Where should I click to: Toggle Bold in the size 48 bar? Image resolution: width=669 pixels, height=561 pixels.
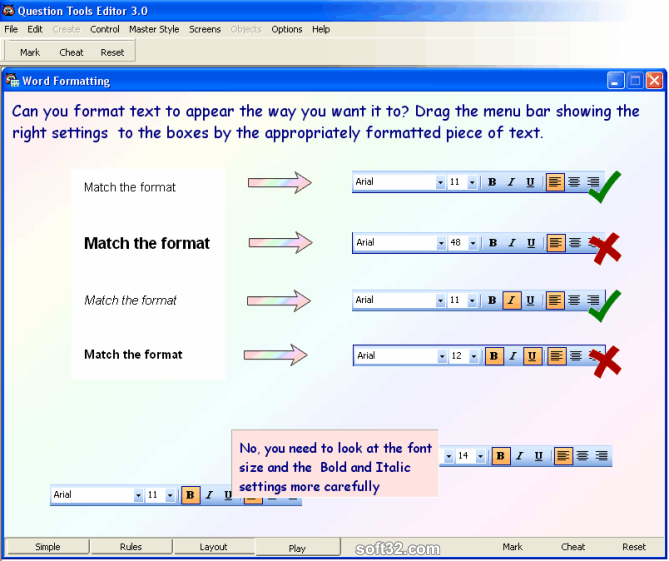pyautogui.click(x=493, y=243)
